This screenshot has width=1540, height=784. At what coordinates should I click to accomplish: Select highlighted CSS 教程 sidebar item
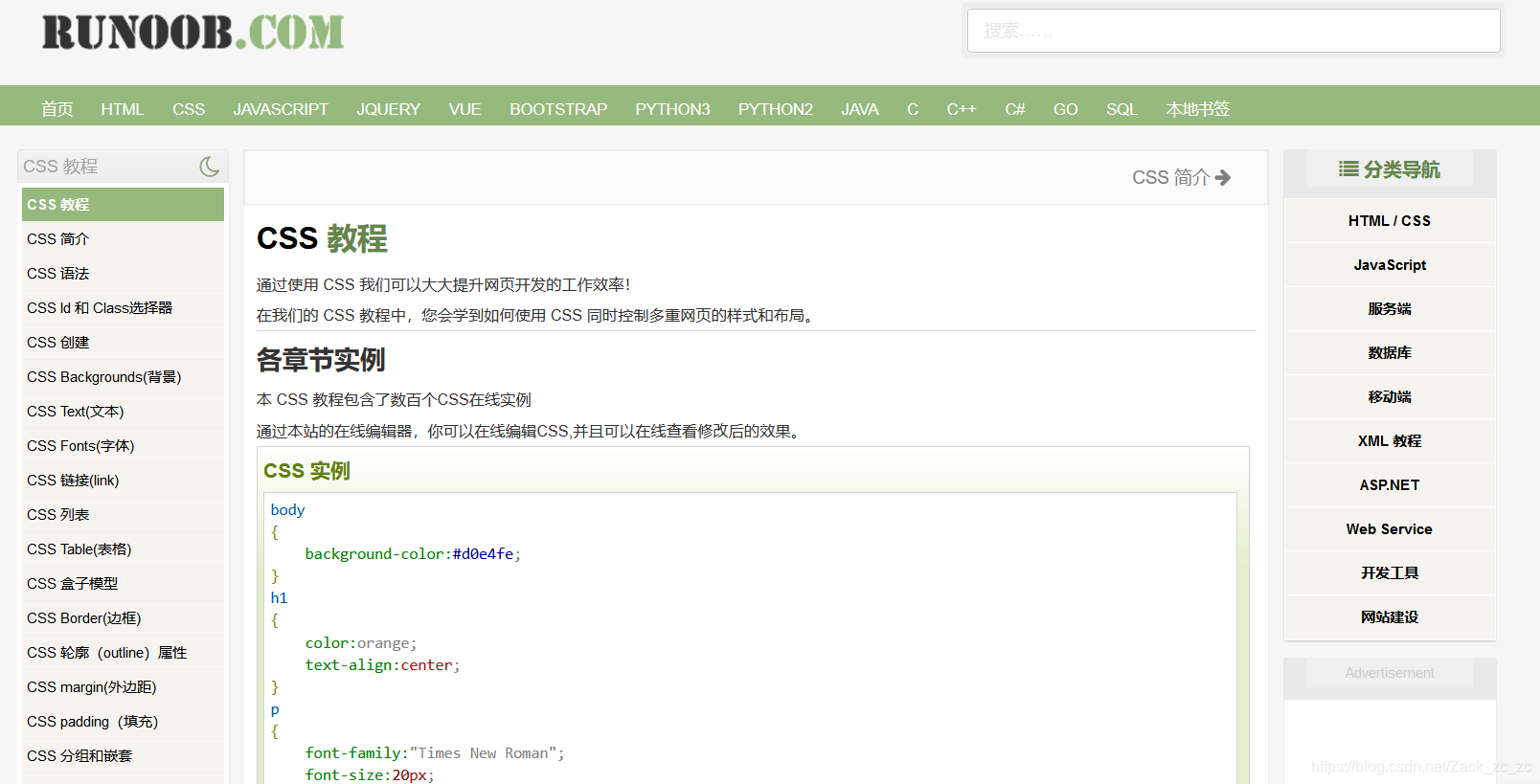pyautogui.click(x=123, y=205)
